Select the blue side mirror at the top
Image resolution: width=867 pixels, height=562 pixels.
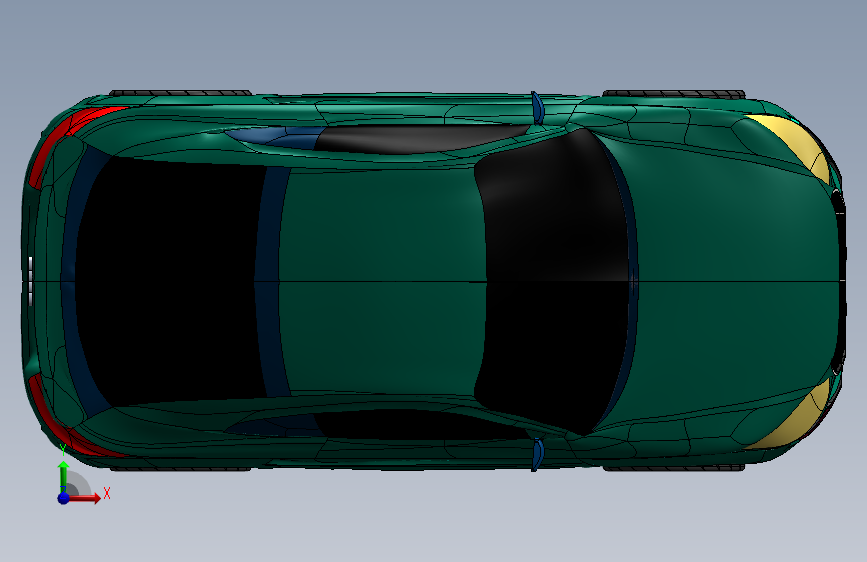(x=537, y=108)
